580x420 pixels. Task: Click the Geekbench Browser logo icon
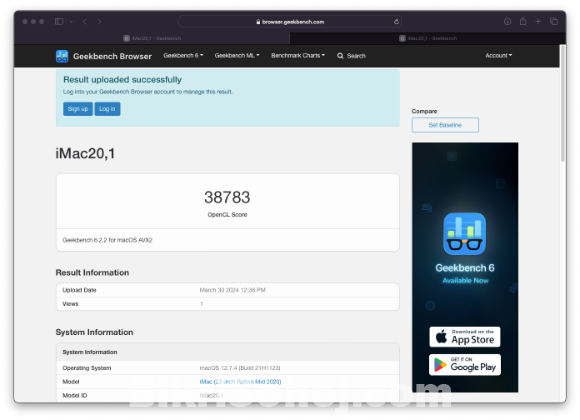pyautogui.click(x=62, y=56)
